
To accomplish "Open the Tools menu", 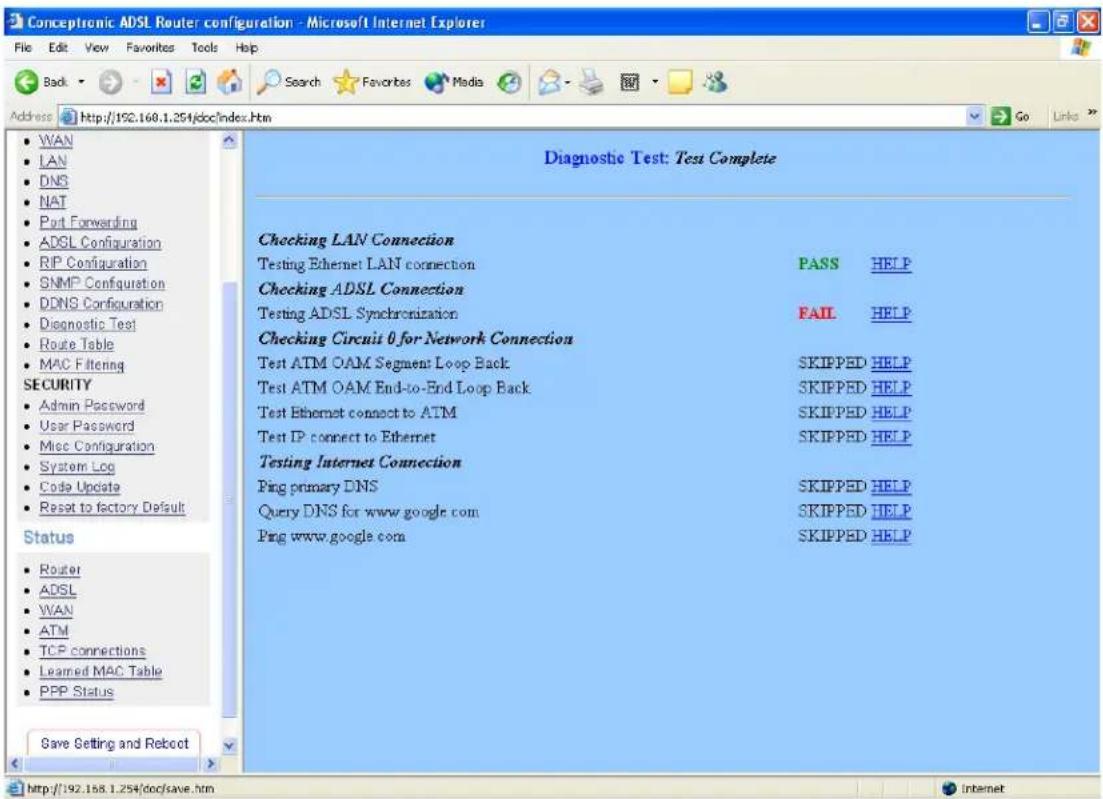I will click(x=205, y=48).
